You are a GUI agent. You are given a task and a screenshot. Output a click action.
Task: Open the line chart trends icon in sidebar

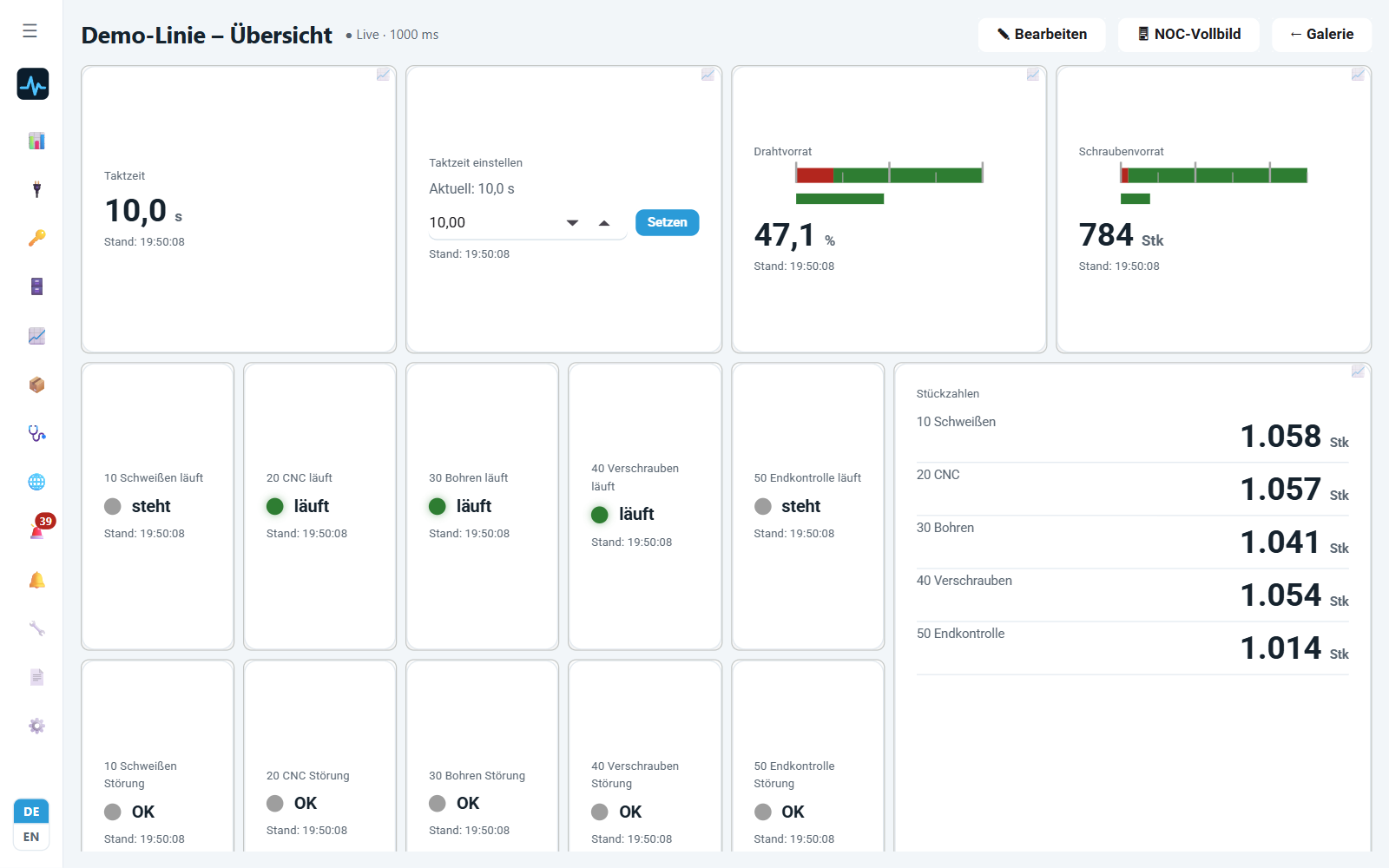click(36, 336)
